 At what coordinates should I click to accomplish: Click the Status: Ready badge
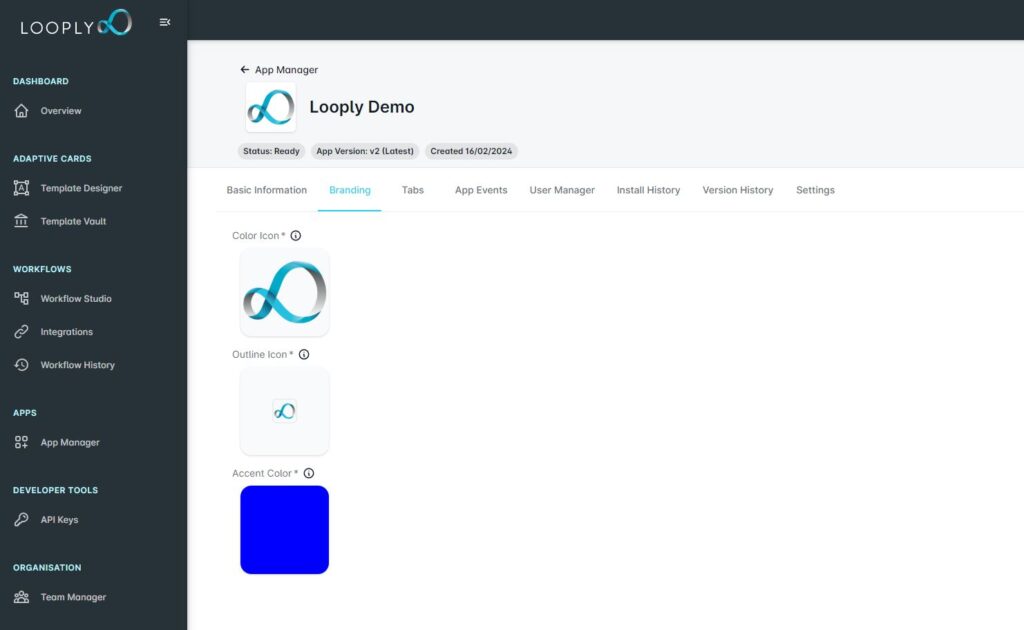(x=270, y=151)
